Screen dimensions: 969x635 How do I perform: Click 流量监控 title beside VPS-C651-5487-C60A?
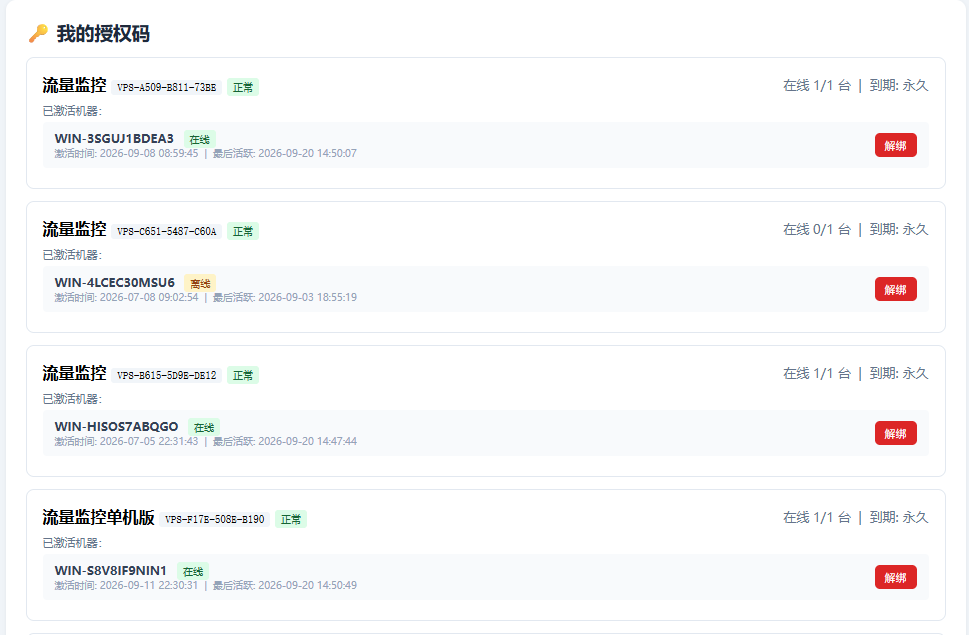pos(74,229)
